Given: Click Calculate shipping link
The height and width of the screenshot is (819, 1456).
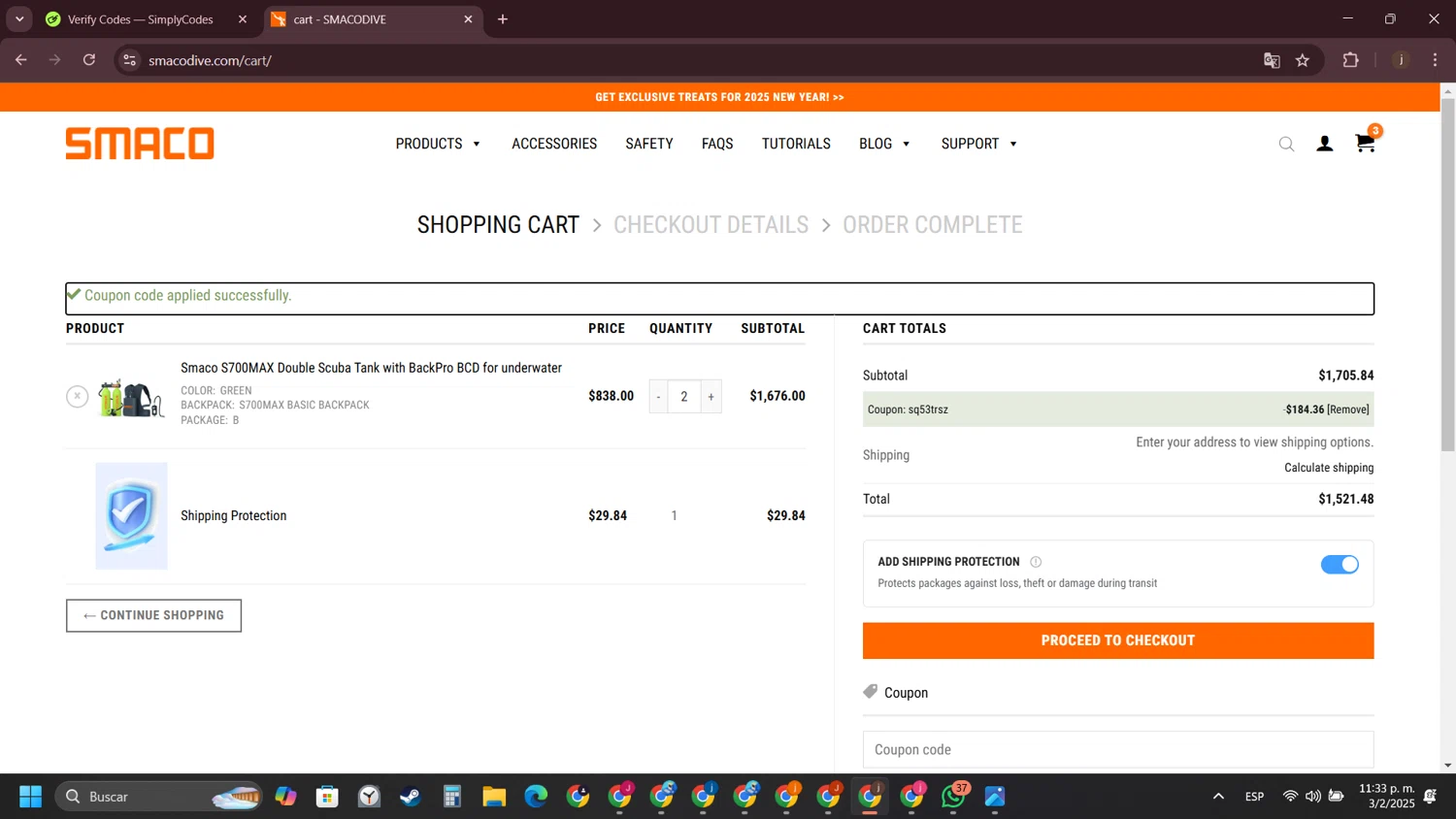Looking at the screenshot, I should 1329,468.
